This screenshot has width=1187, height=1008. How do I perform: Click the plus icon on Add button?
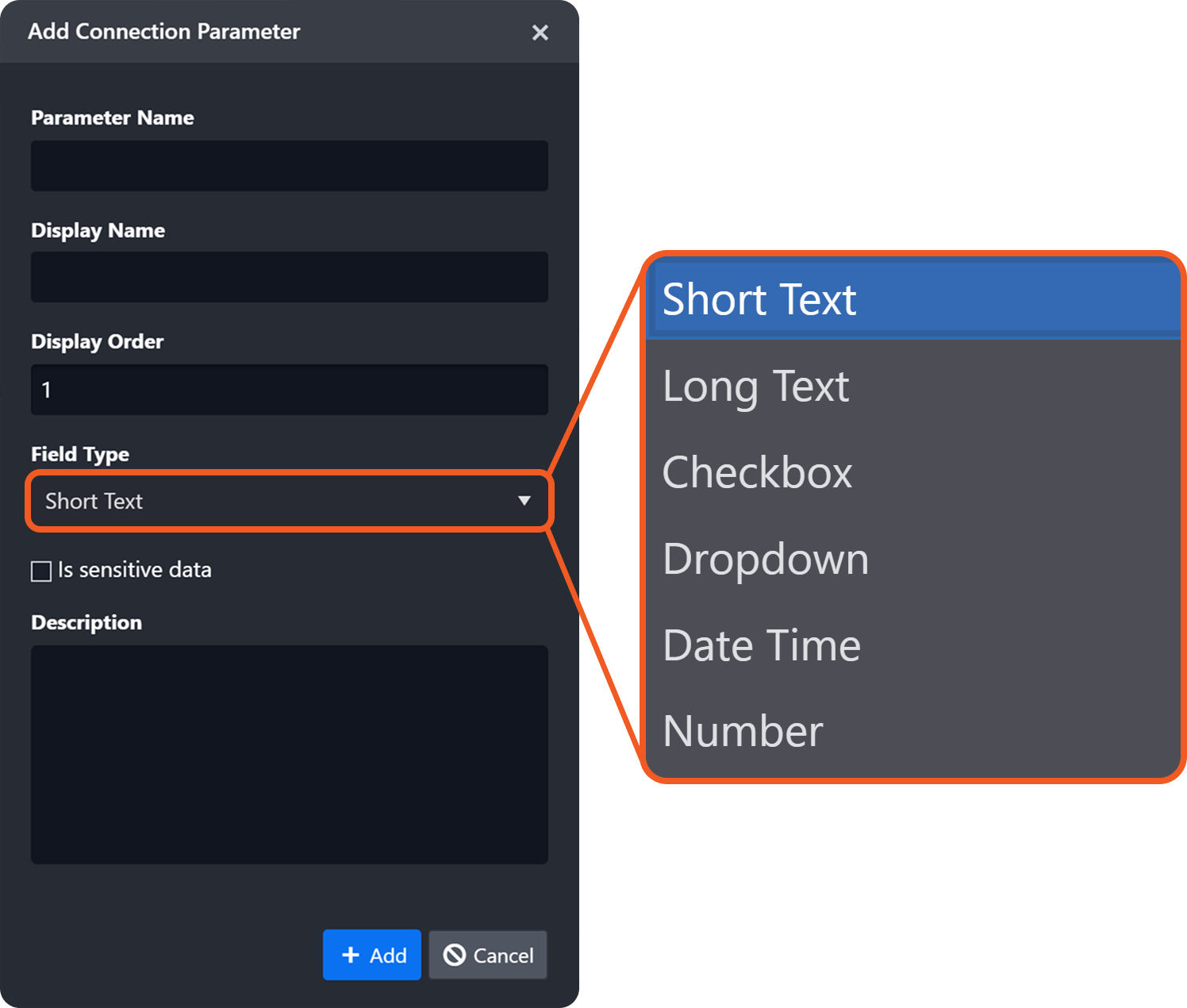click(351, 955)
